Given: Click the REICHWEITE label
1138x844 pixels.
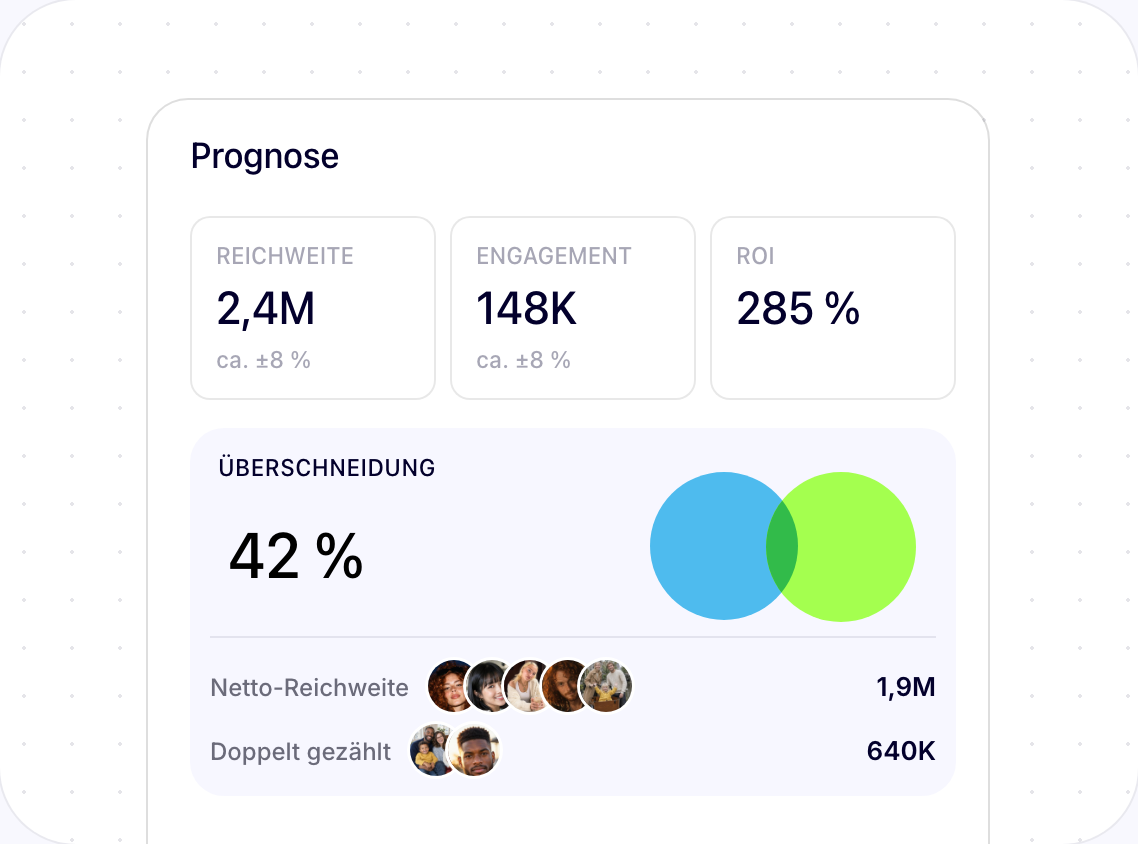Looking at the screenshot, I should coord(285,256).
